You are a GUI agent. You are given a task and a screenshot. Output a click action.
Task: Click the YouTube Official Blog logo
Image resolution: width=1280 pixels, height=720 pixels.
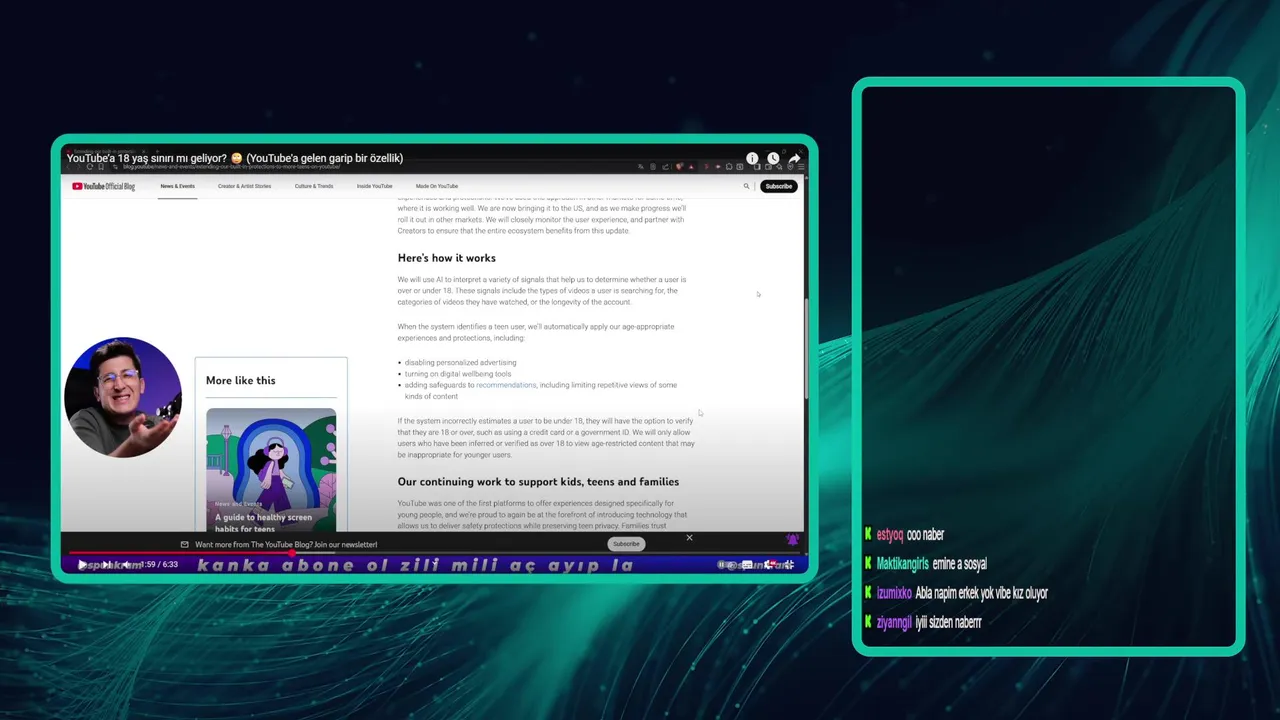[x=103, y=186]
